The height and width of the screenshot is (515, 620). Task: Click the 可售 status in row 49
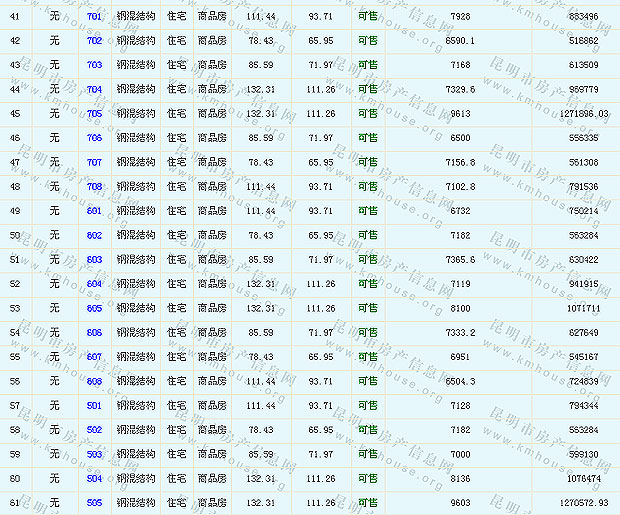click(x=368, y=211)
